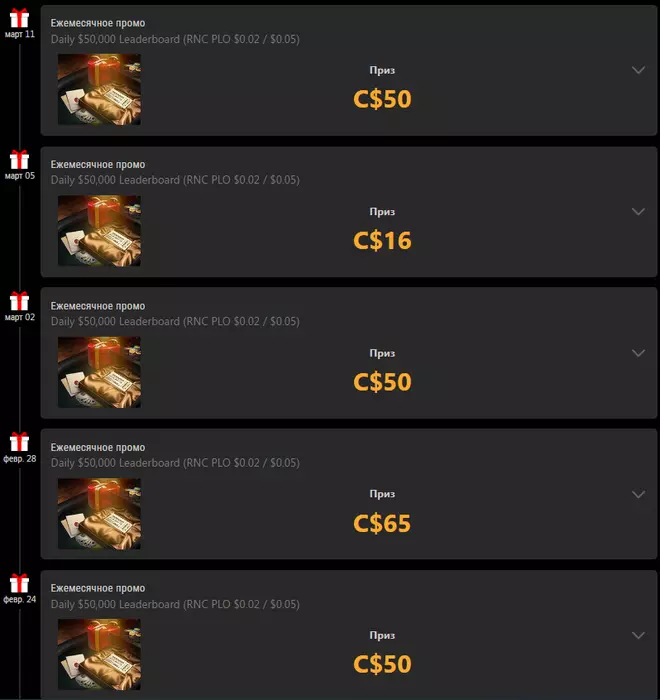Click the gift icon dated февр. 28

(x=19, y=442)
